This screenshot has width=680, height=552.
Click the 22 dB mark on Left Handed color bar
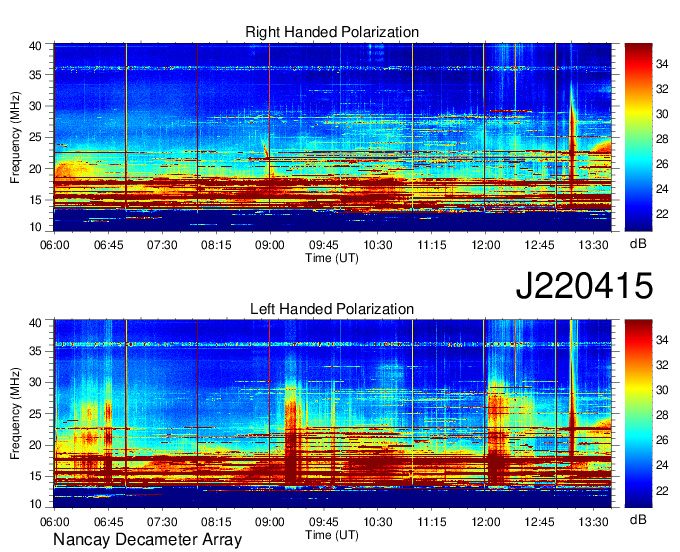662,491
